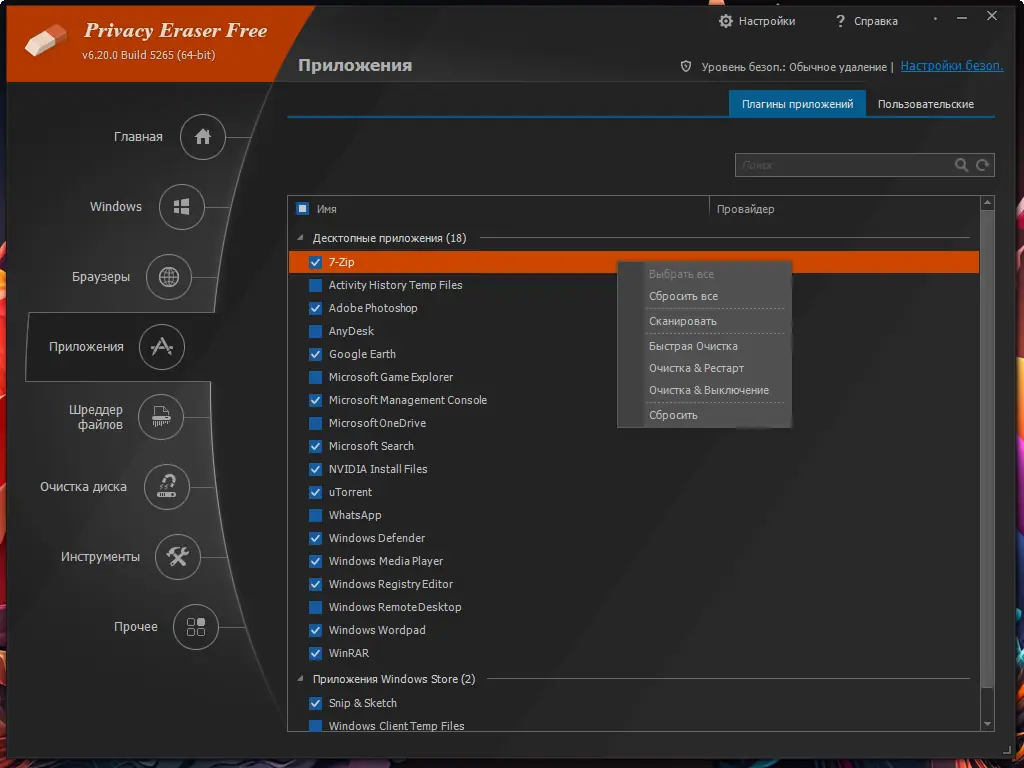1024x768 pixels.
Task: Select the Приложения section icon
Action: [162, 347]
